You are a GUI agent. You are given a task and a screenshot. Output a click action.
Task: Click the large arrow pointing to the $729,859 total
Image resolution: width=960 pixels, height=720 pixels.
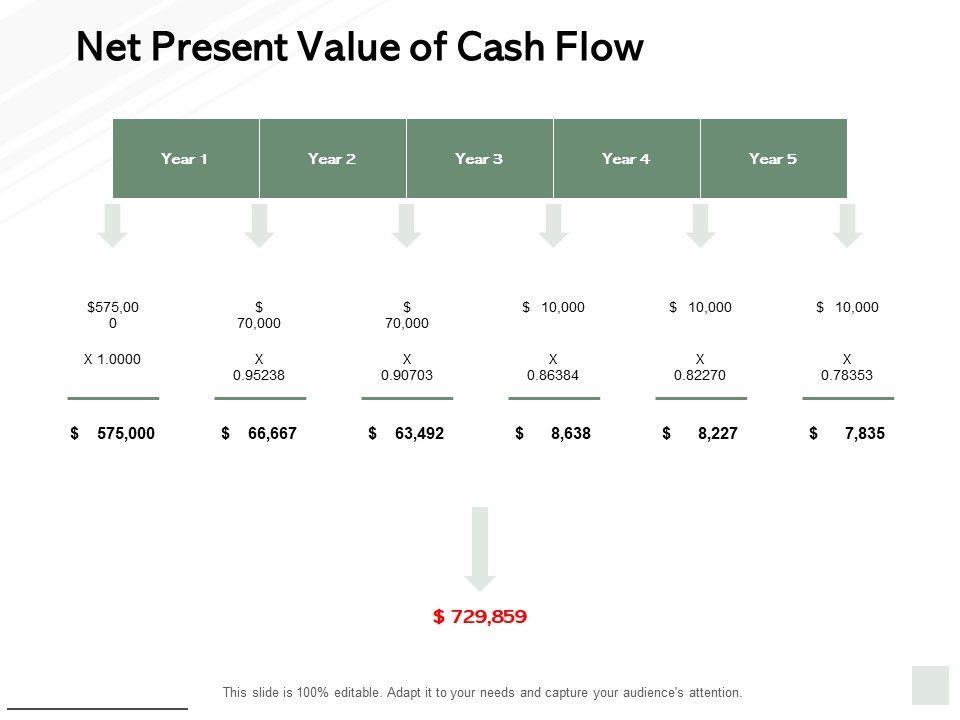(480, 547)
